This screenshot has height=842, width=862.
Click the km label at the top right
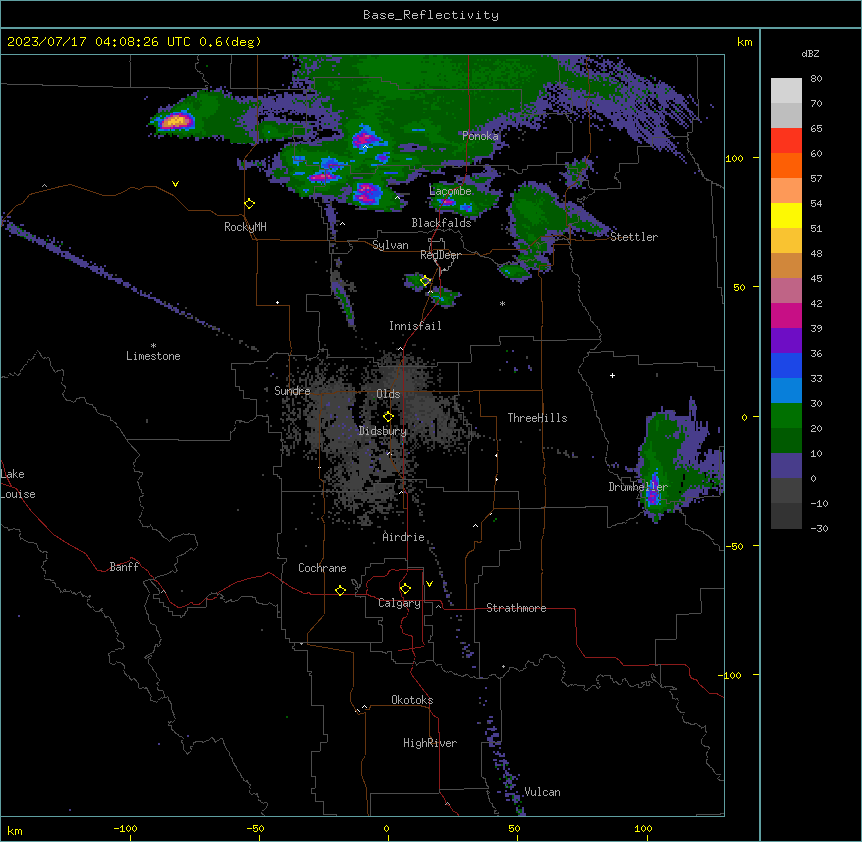coord(744,42)
